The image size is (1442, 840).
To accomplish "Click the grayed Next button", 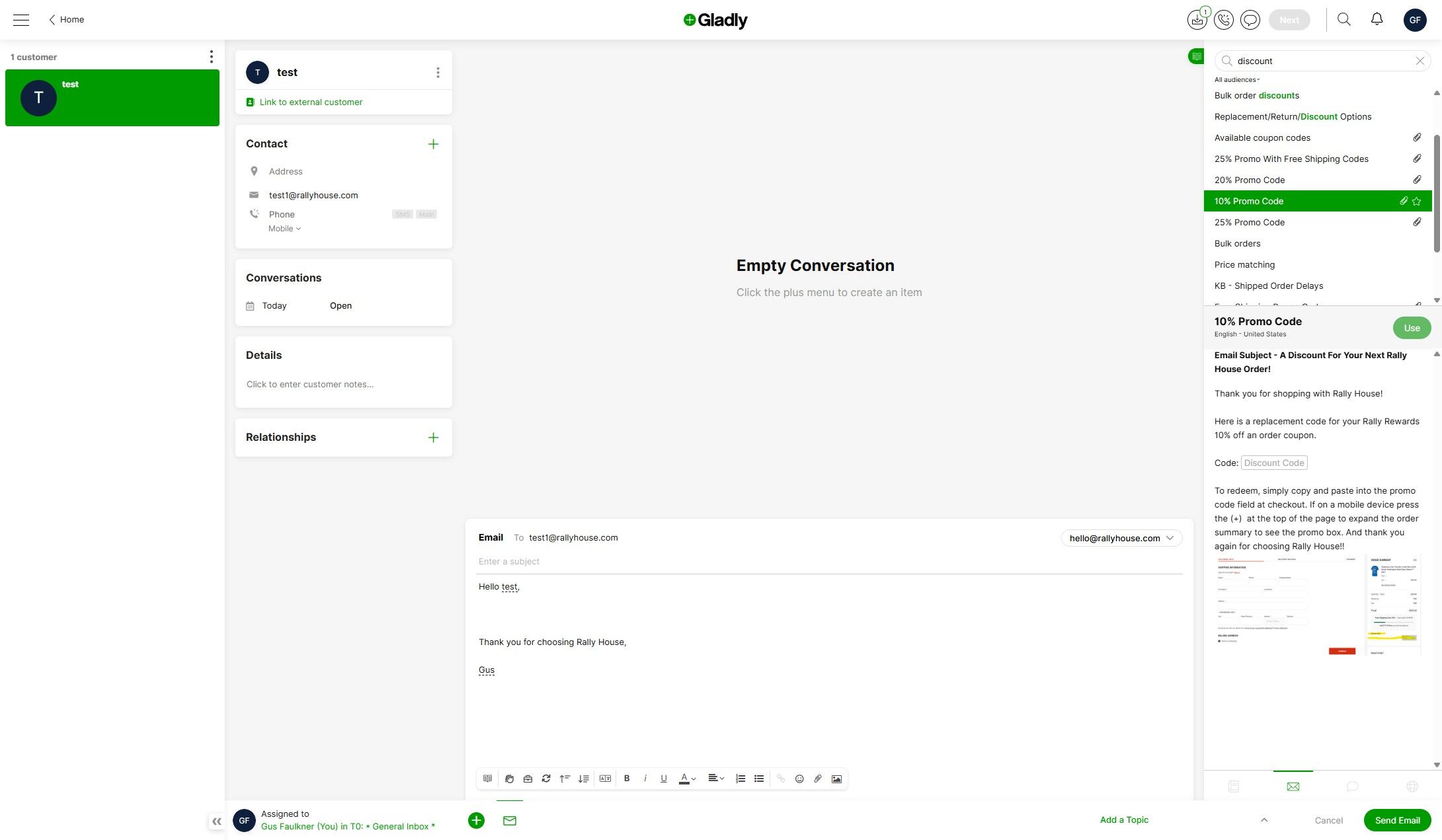I will tap(1289, 20).
